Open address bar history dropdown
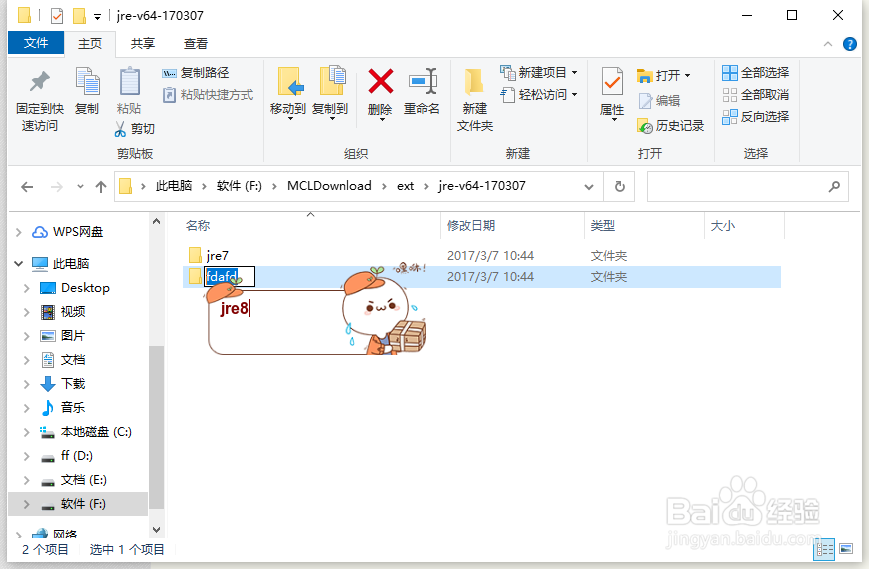Viewport: 869px width, 569px height. point(589,187)
